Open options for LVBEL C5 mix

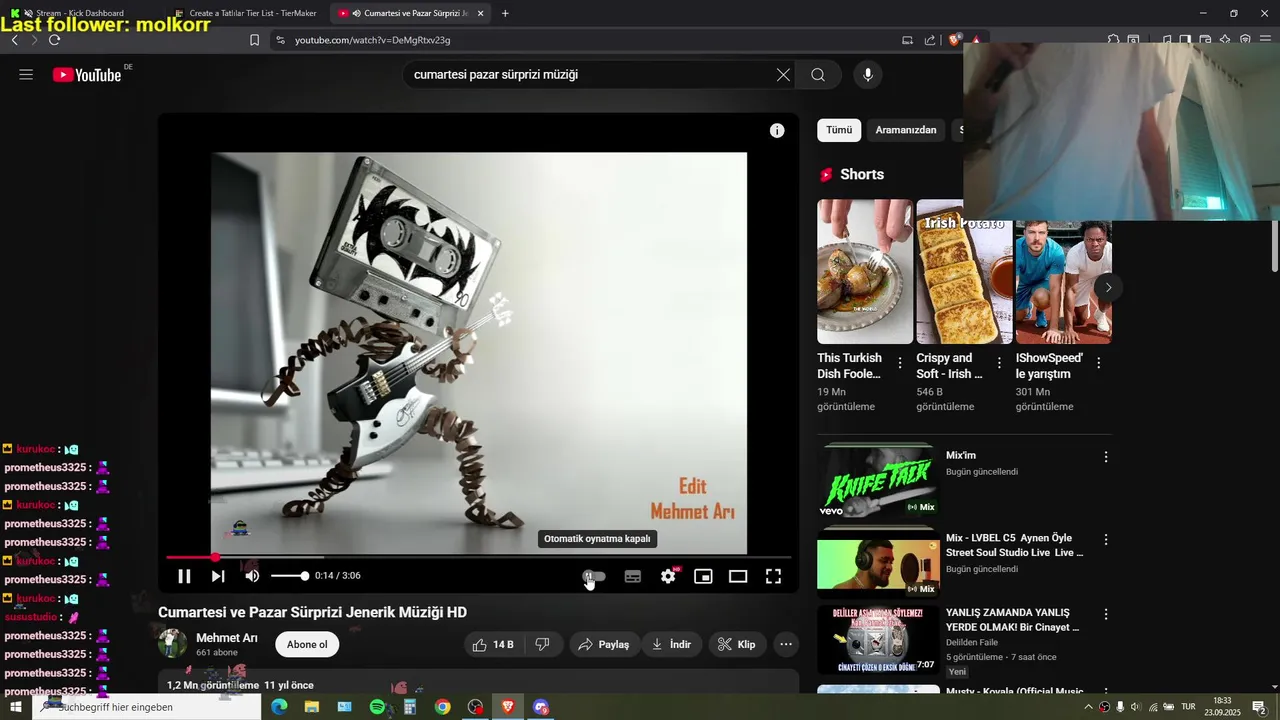pyautogui.click(x=1106, y=540)
